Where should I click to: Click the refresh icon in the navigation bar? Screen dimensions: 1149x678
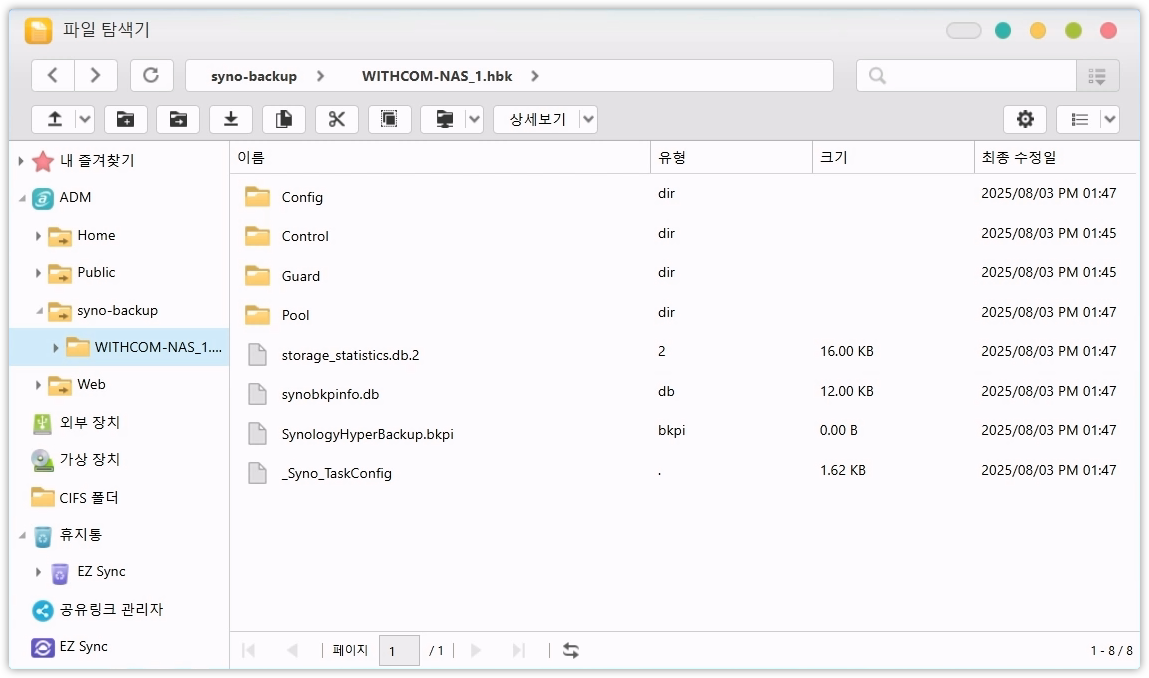pyautogui.click(x=152, y=75)
